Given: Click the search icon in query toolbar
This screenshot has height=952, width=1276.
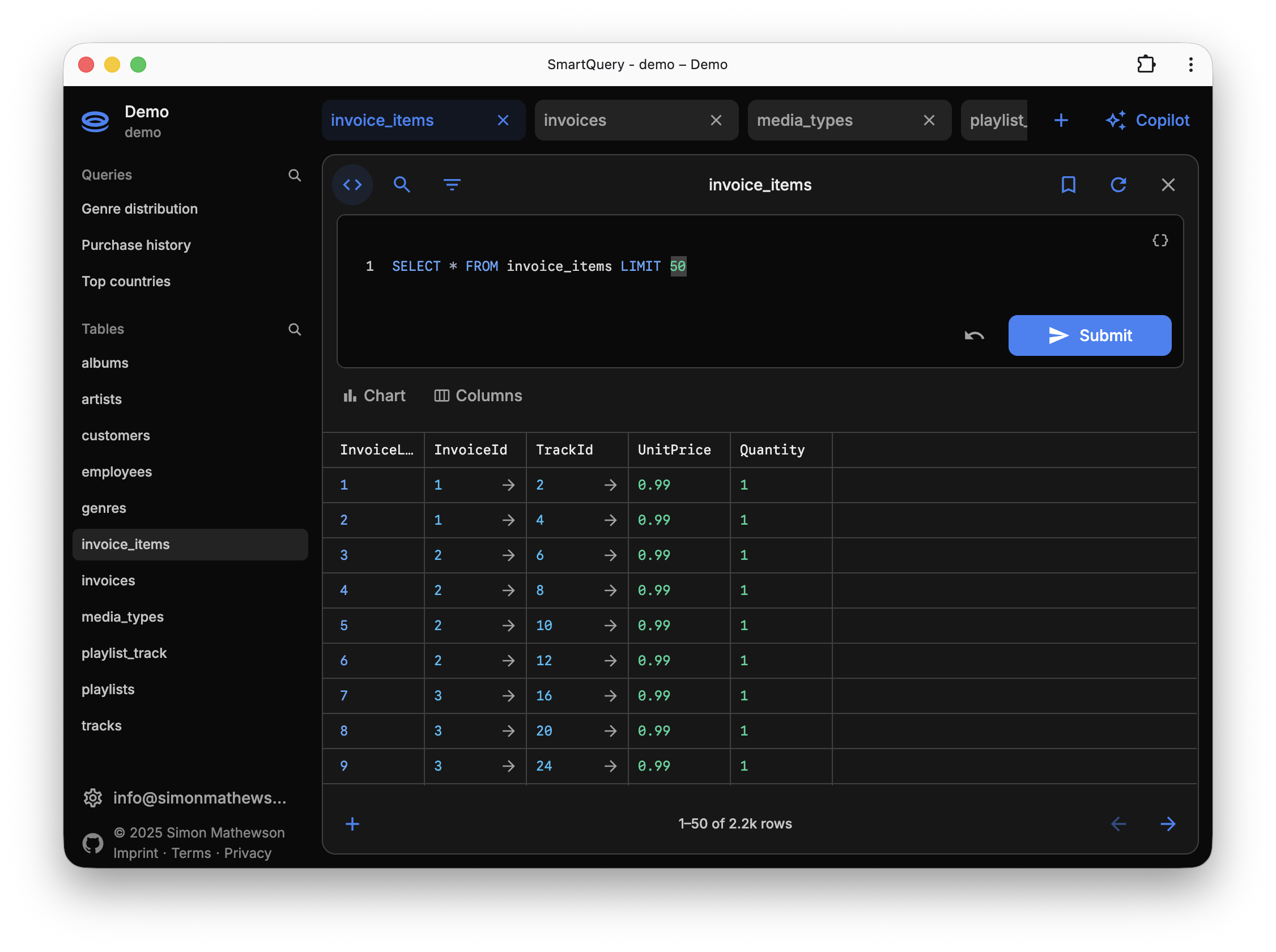Looking at the screenshot, I should (x=402, y=184).
